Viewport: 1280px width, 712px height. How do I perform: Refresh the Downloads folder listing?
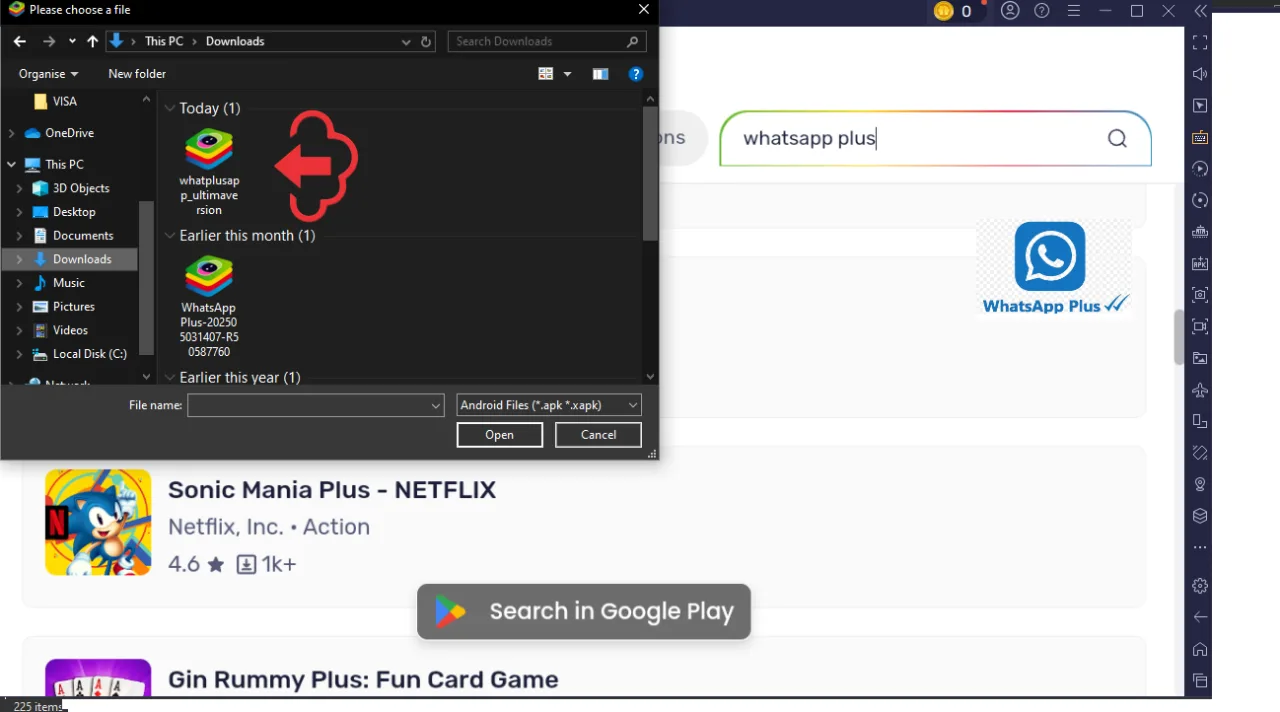tap(427, 42)
